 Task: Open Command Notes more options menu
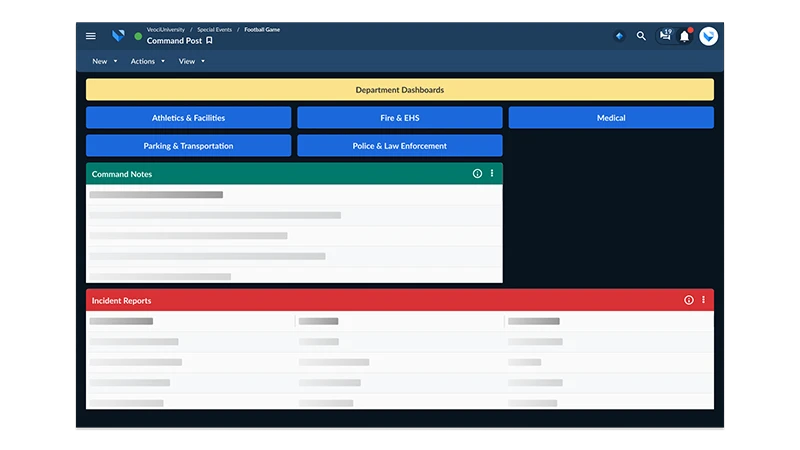pyautogui.click(x=492, y=173)
